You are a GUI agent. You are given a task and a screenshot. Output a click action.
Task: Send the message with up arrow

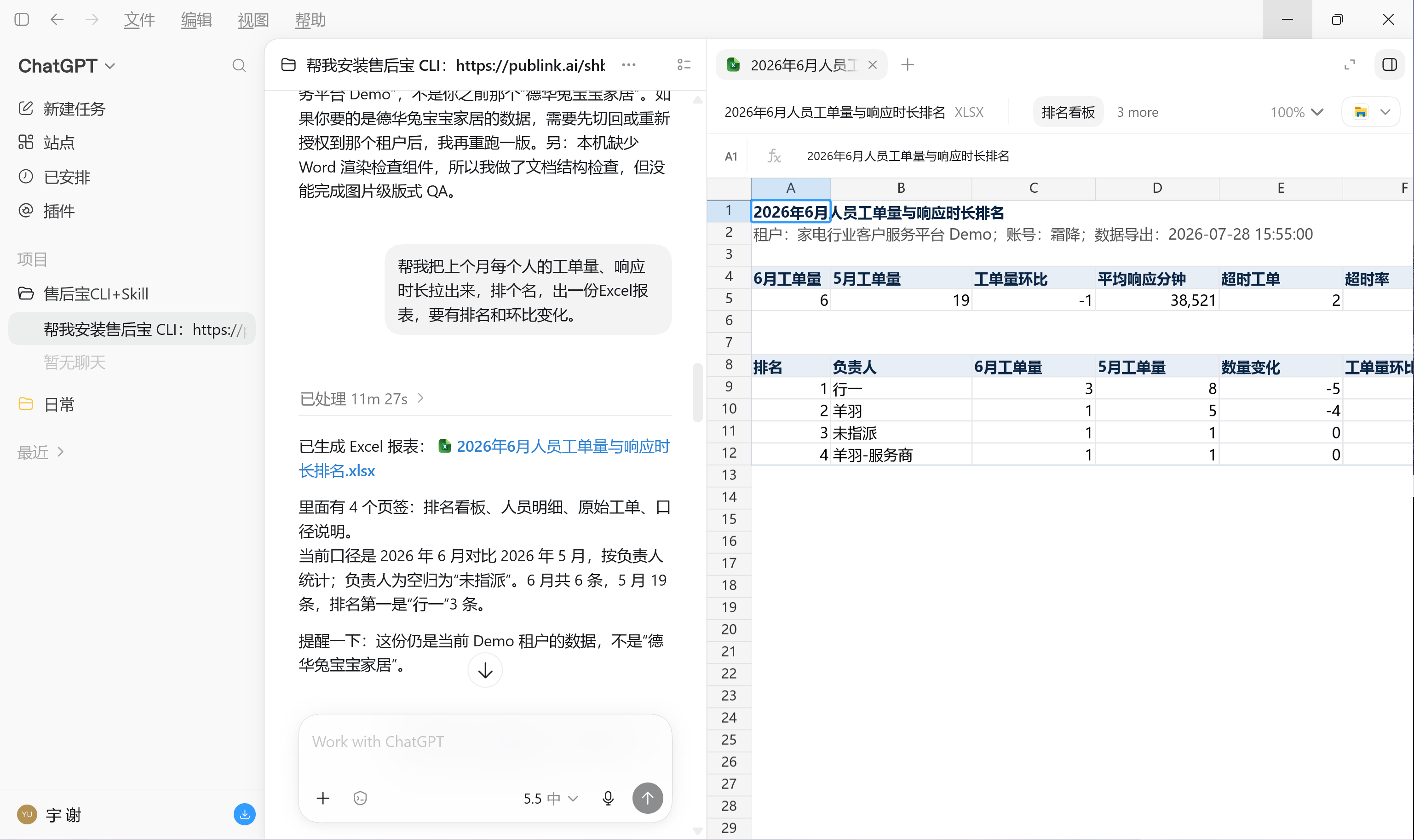coord(647,799)
